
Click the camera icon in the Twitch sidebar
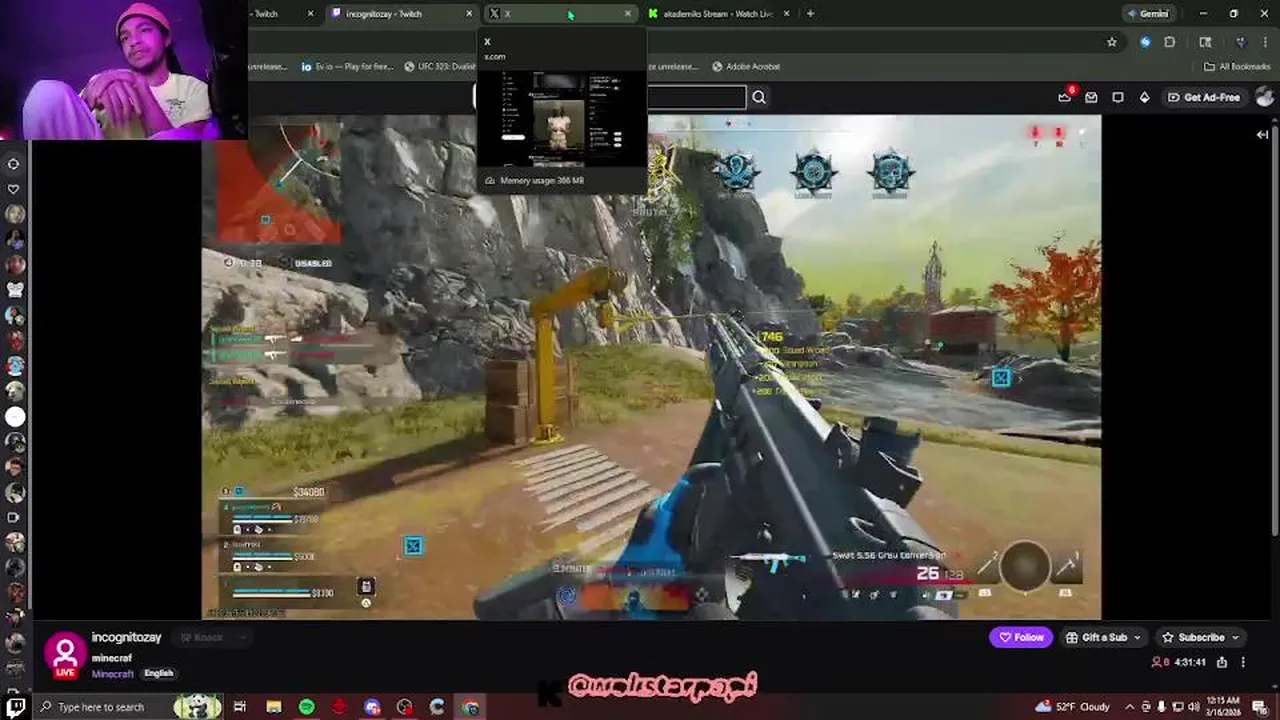pyautogui.click(x=14, y=517)
